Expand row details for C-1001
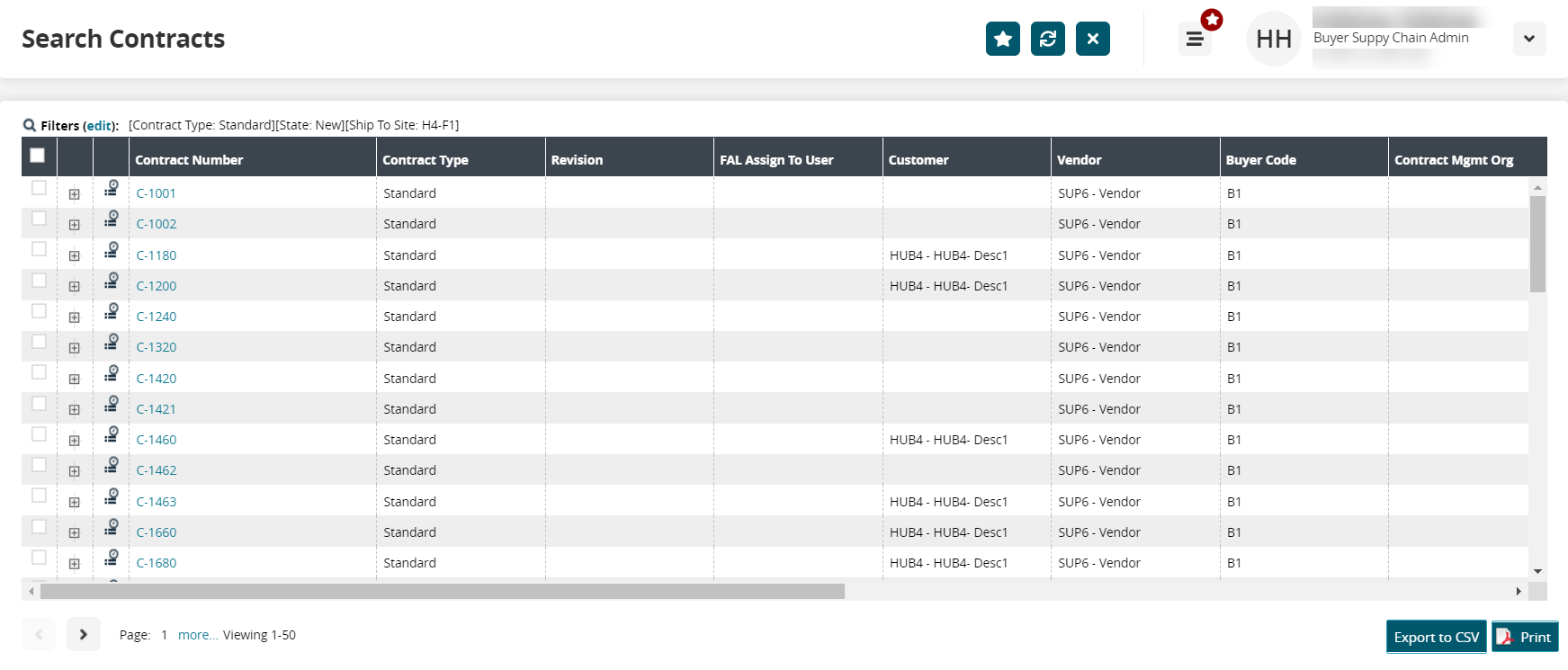 pyautogui.click(x=75, y=194)
